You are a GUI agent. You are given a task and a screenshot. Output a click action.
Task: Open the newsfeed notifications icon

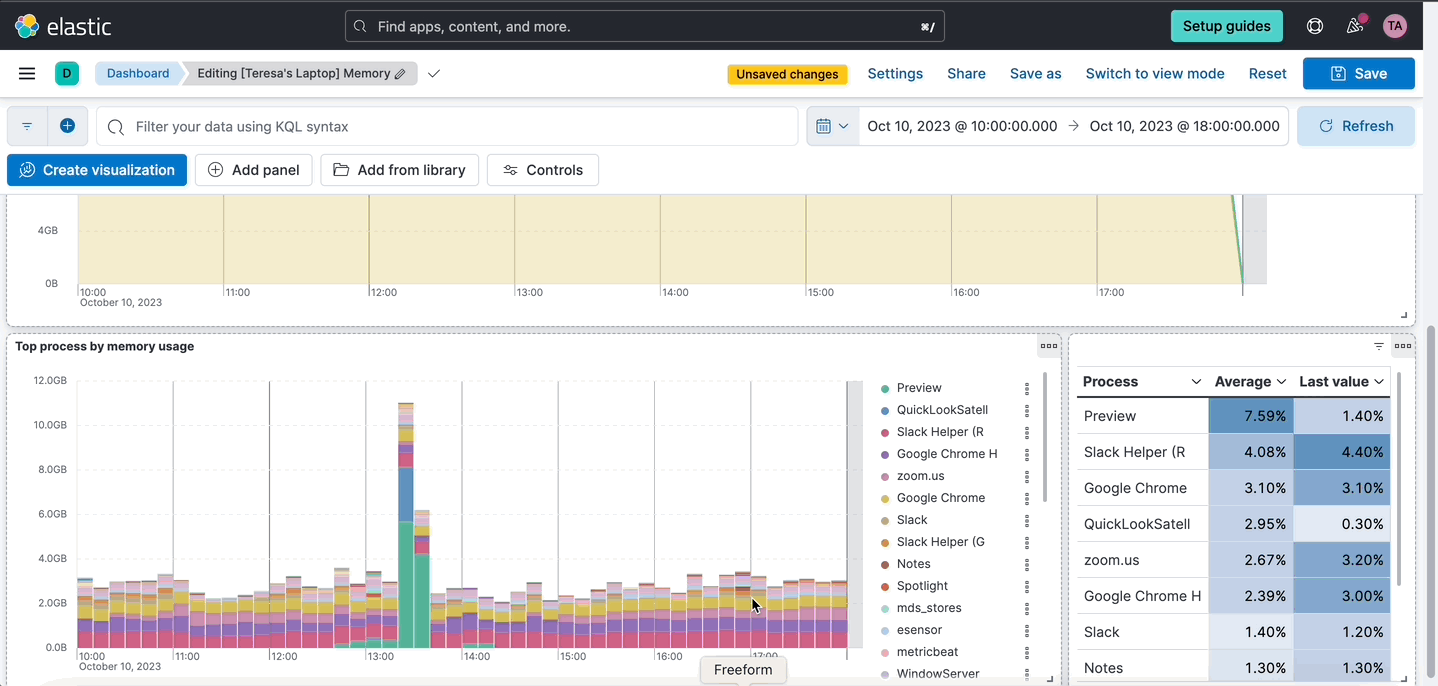[1355, 26]
